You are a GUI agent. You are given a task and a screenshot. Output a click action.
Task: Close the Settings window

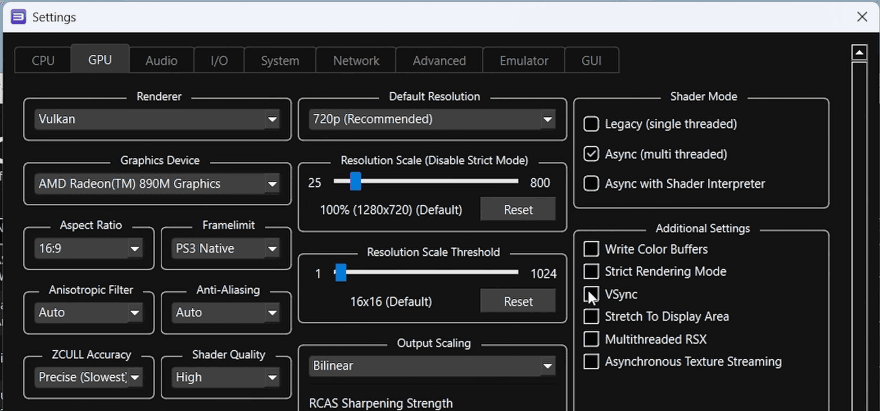click(862, 17)
